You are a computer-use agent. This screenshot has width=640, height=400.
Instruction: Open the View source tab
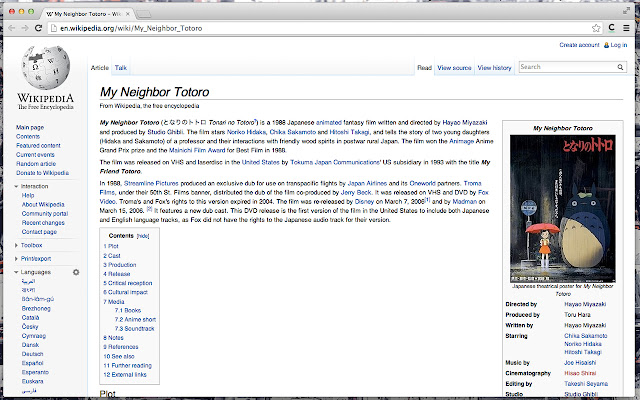point(454,68)
